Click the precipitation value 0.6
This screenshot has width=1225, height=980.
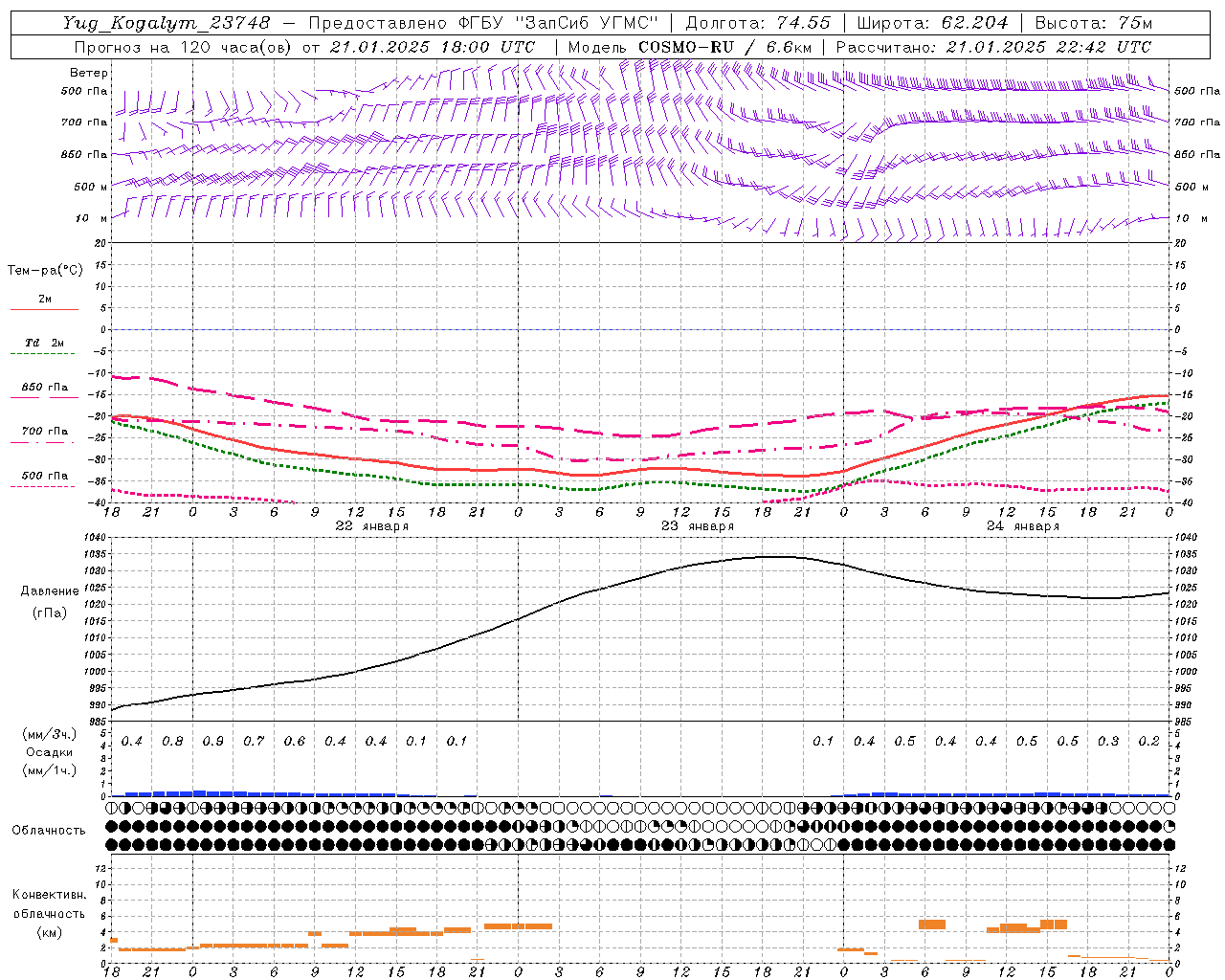(295, 742)
